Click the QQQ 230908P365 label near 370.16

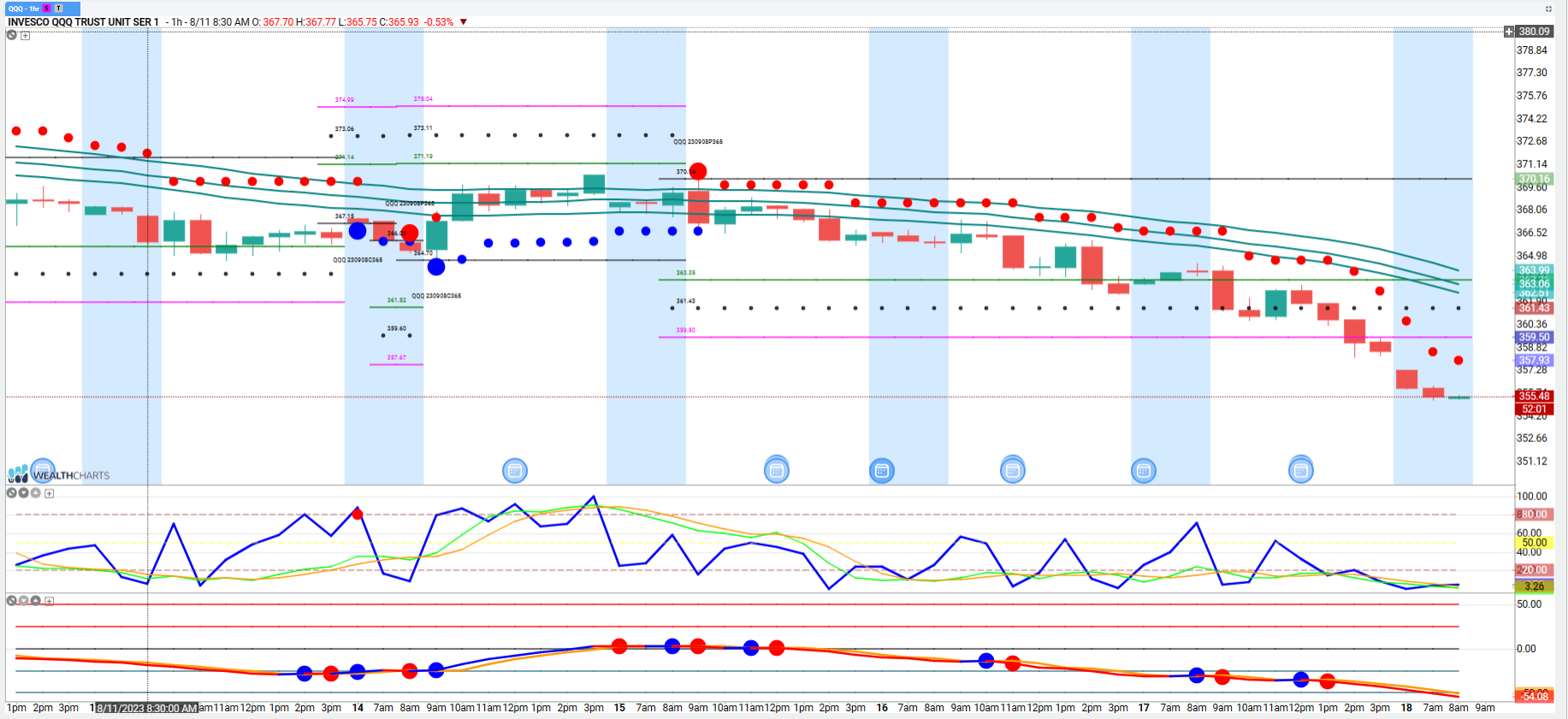click(x=698, y=142)
